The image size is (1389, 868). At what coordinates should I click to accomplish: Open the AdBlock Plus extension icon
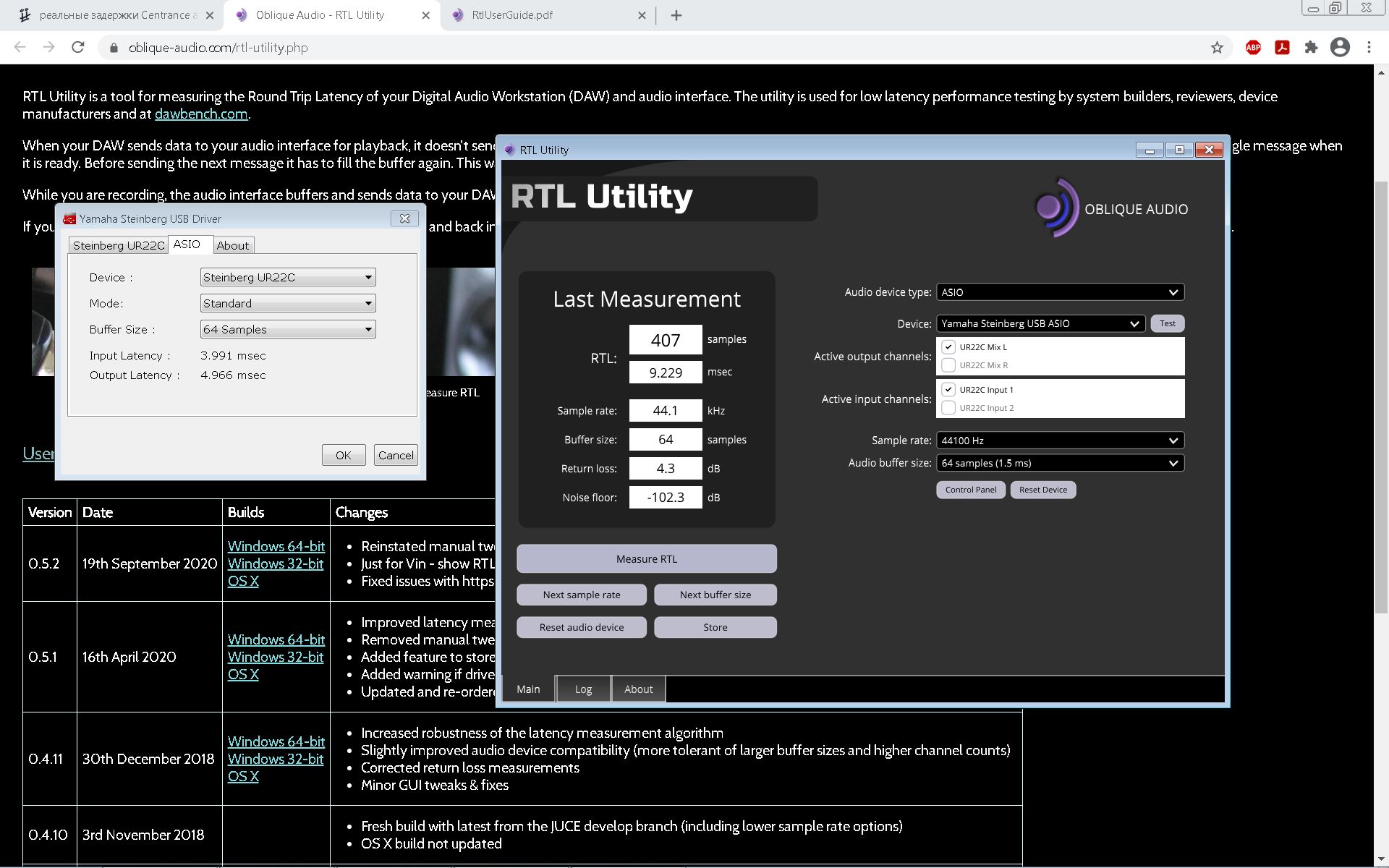pyautogui.click(x=1254, y=48)
